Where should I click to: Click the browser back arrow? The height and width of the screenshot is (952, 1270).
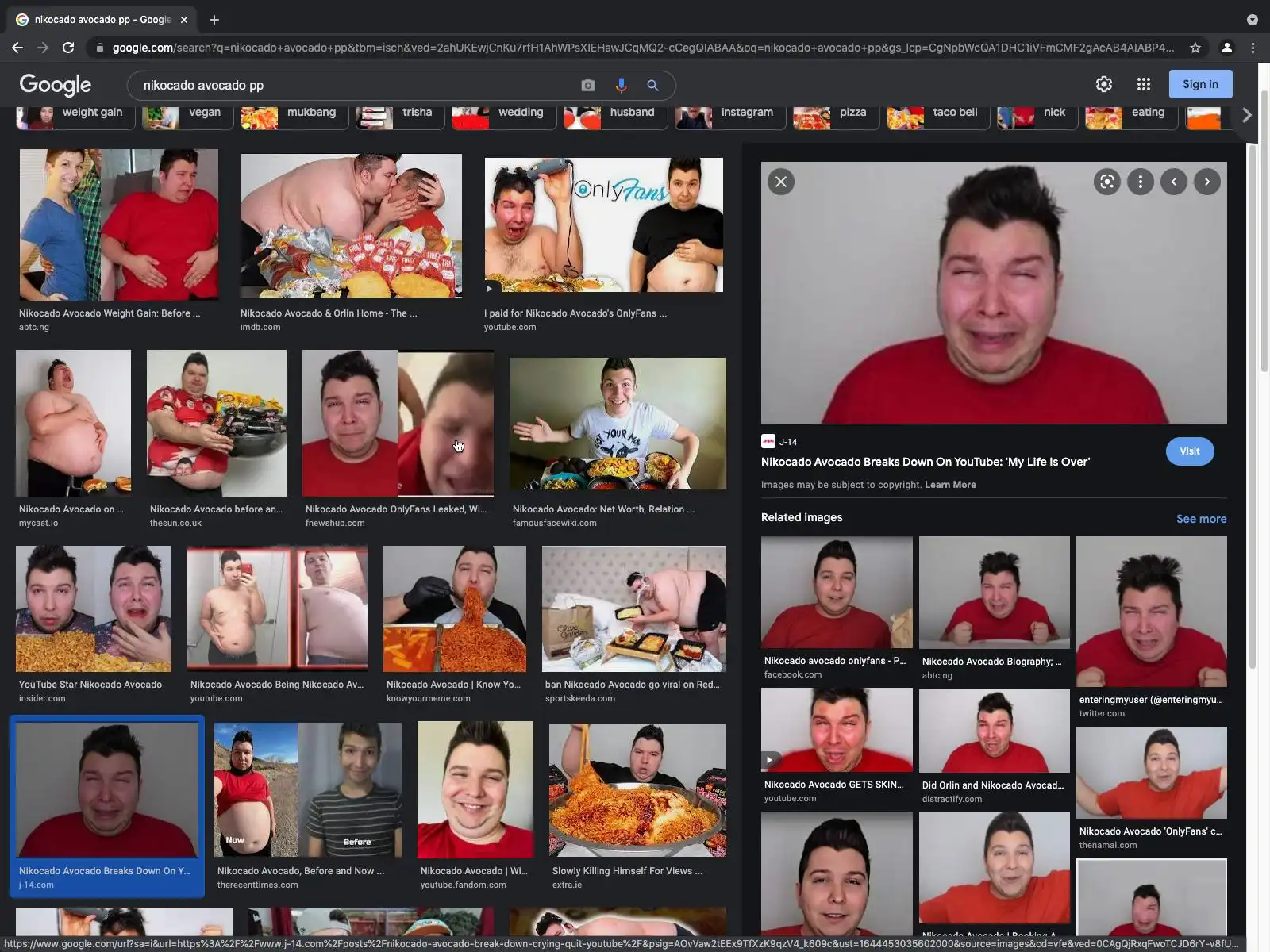pyautogui.click(x=17, y=48)
